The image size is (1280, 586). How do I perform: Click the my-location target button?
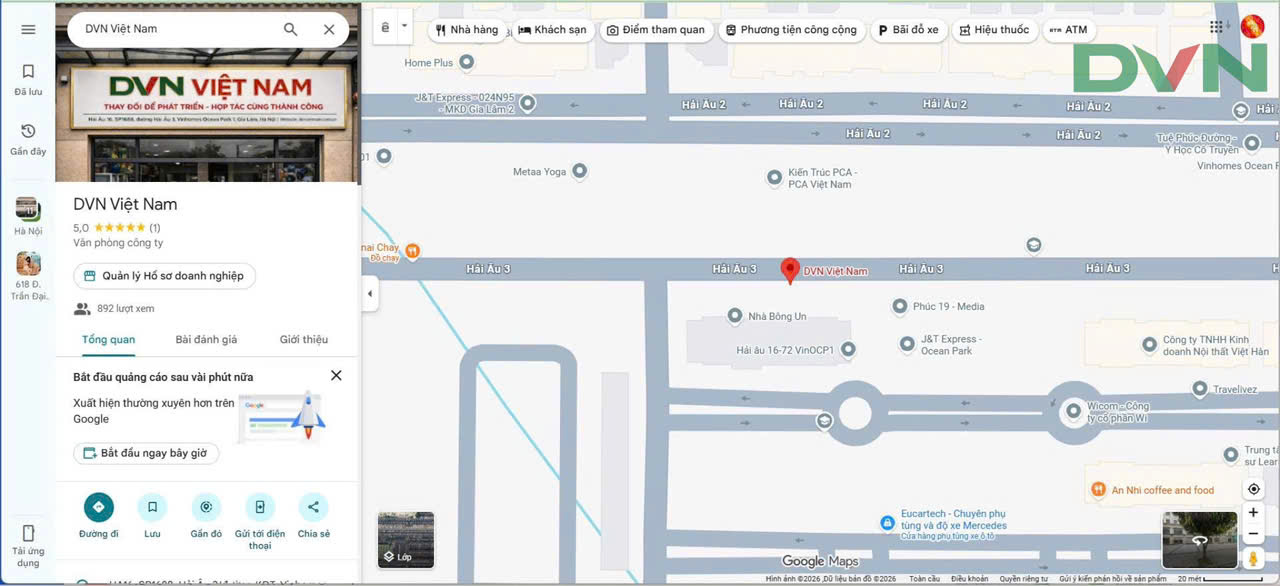pos(1253,489)
